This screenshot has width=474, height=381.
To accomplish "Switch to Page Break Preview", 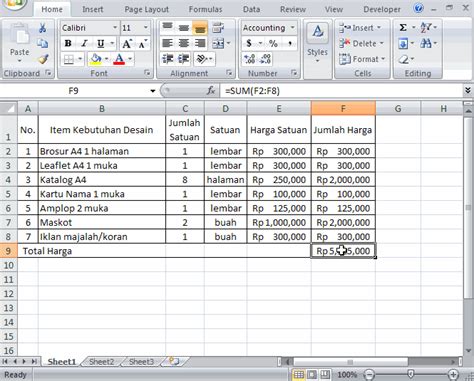I will coord(325,374).
